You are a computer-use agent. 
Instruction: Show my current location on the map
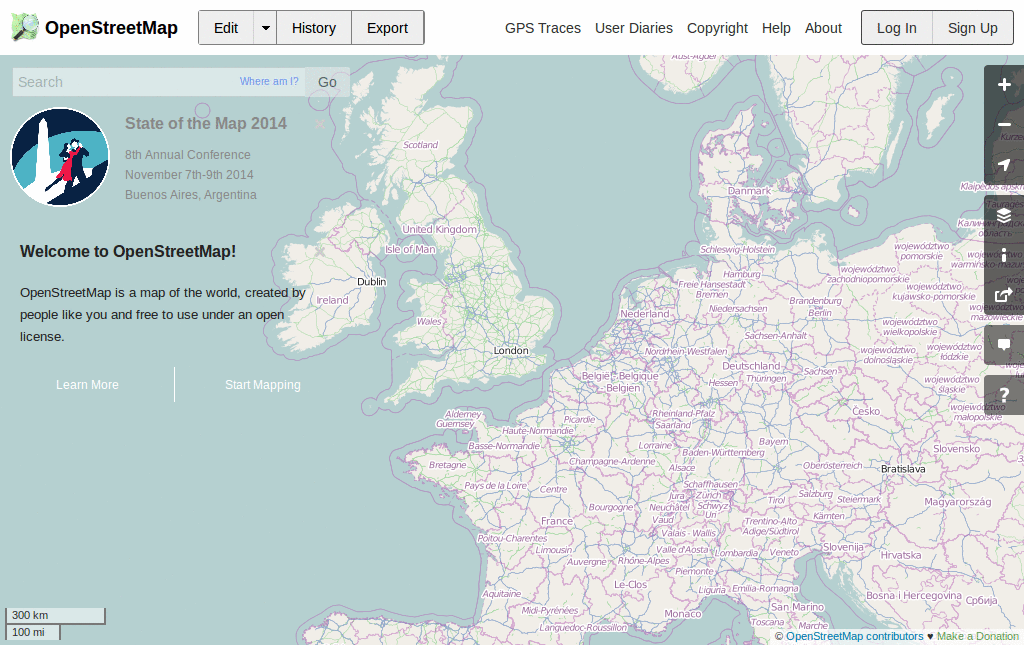pos(1004,165)
